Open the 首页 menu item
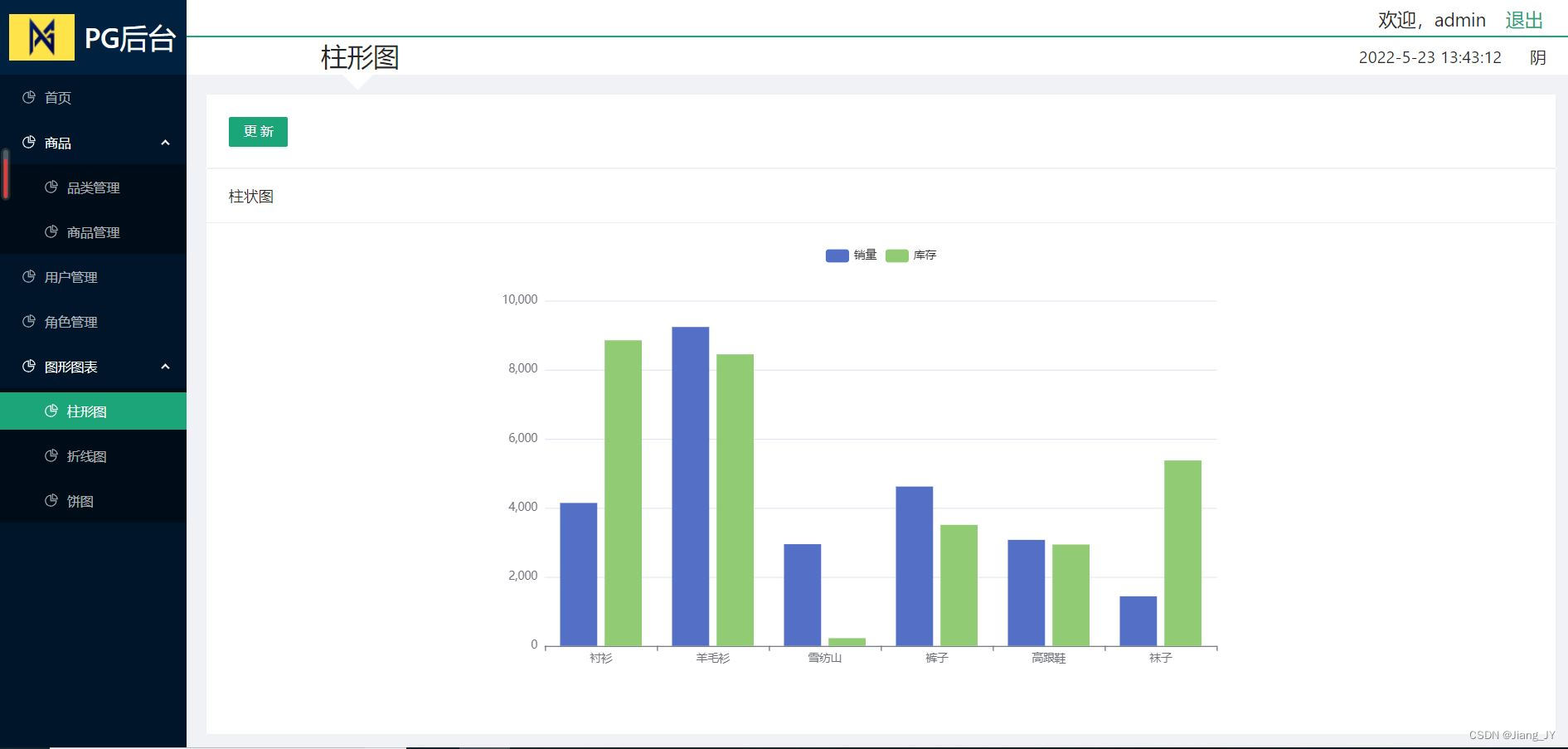Screen dimensions: 1568x749 [93, 98]
